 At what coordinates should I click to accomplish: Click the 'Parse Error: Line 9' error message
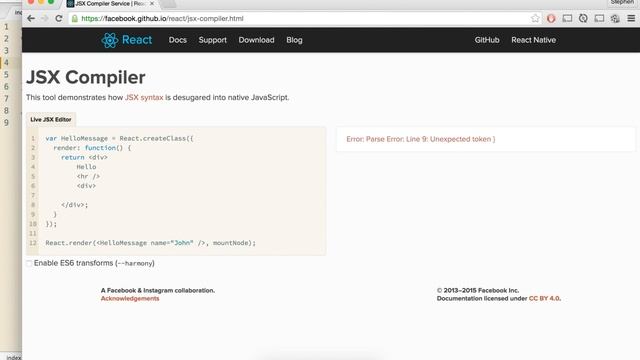tap(421, 139)
